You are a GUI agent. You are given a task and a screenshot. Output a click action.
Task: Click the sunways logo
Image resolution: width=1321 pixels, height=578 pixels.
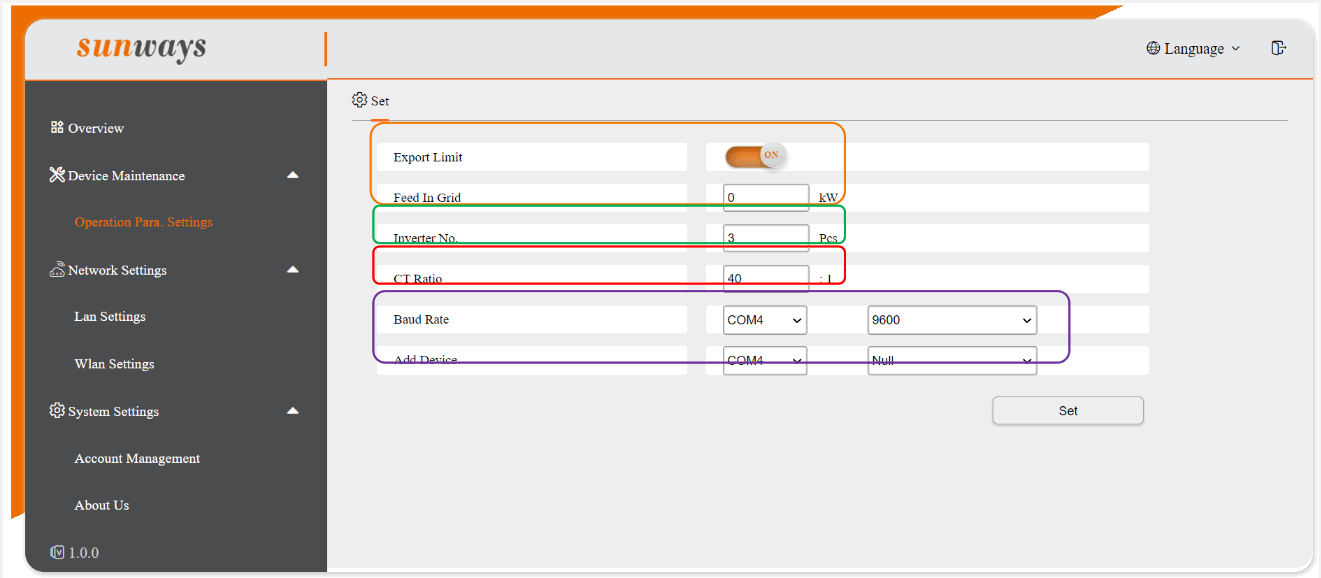click(x=141, y=47)
